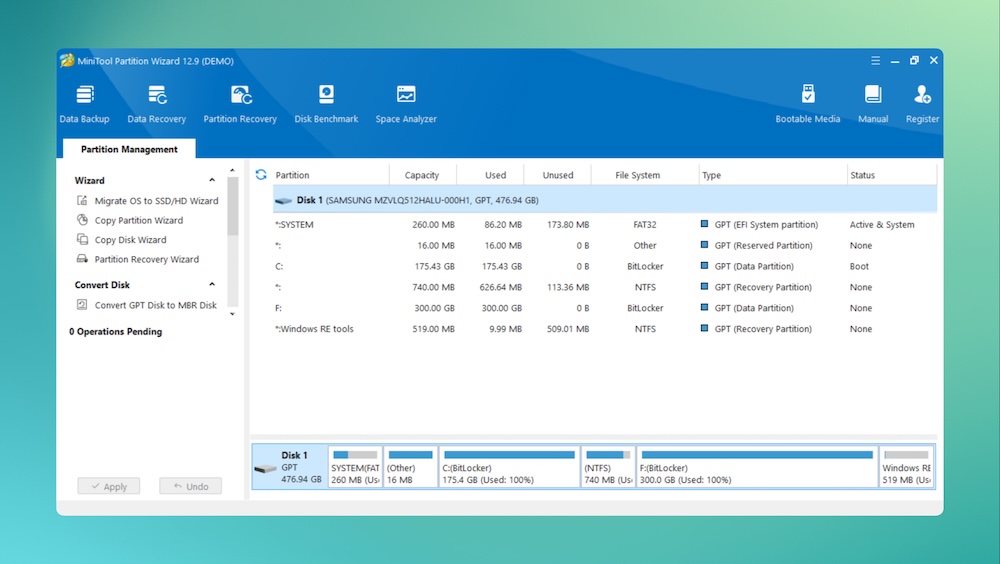Sort by the Partition column header
The height and width of the screenshot is (564, 1000).
click(x=330, y=175)
